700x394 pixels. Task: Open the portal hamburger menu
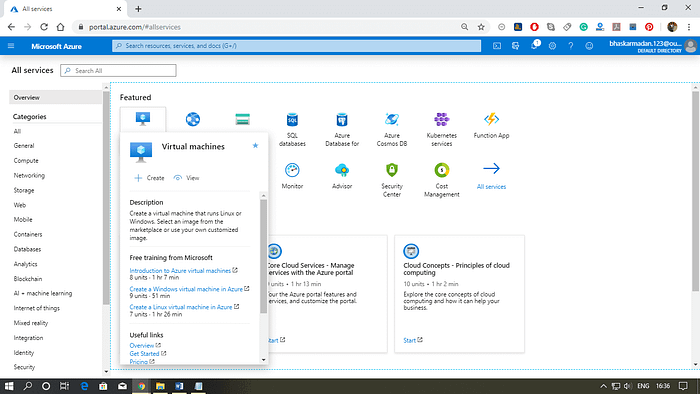(11, 46)
